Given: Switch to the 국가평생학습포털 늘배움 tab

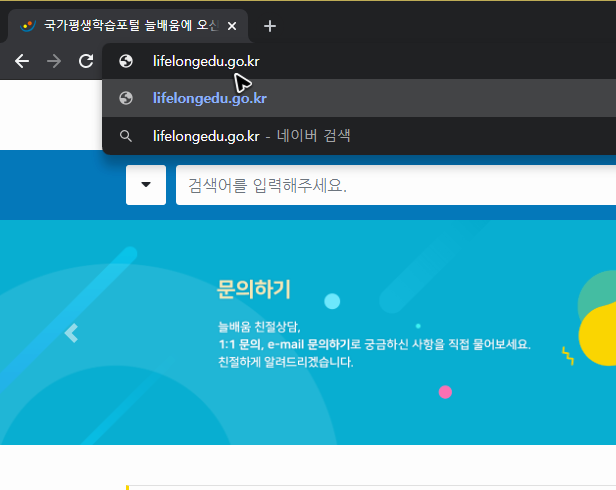Looking at the screenshot, I should click(x=128, y=26).
